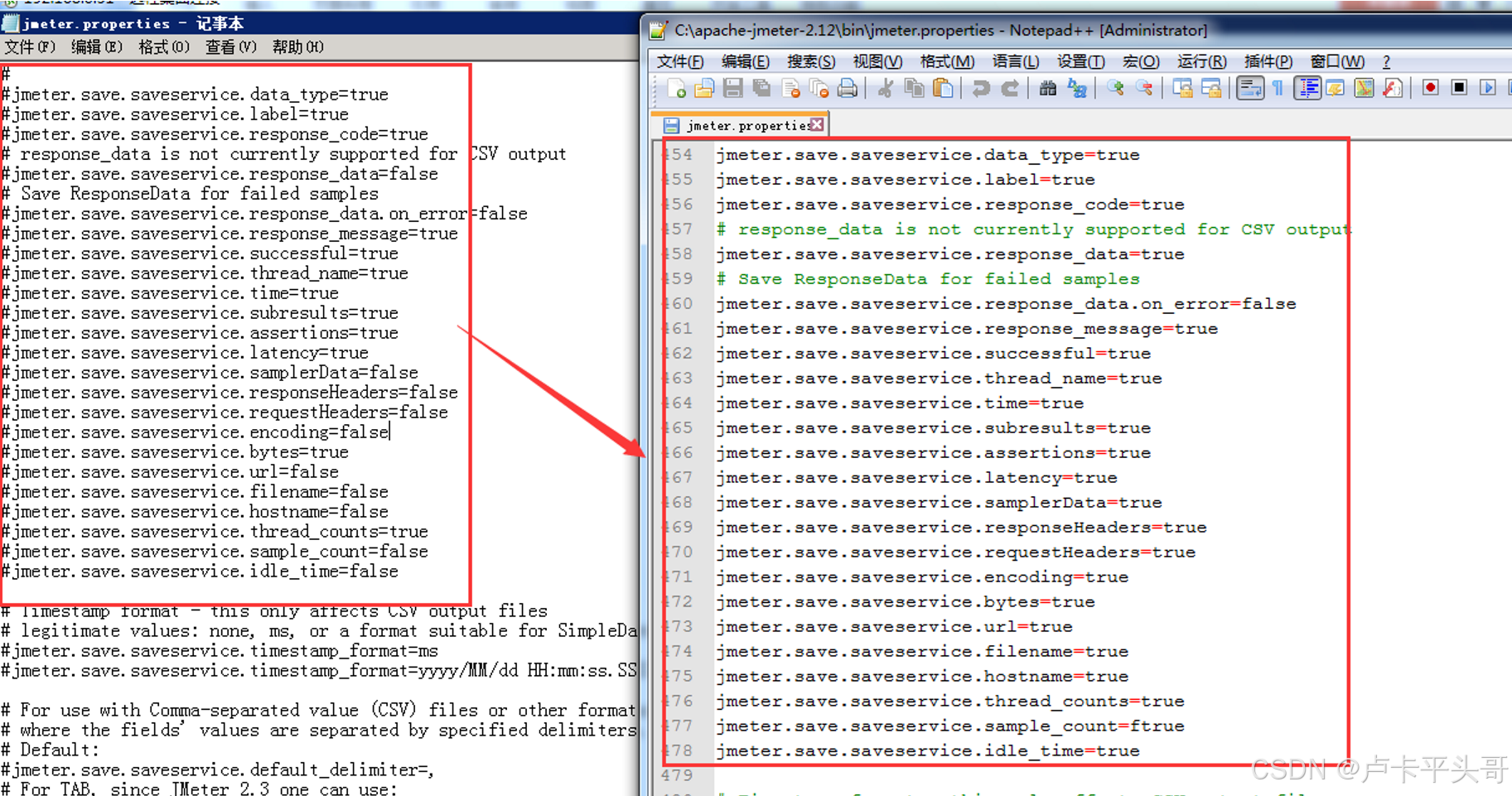
Task: Click Synchronize horizontal scrolling icon
Action: pos(1211,88)
